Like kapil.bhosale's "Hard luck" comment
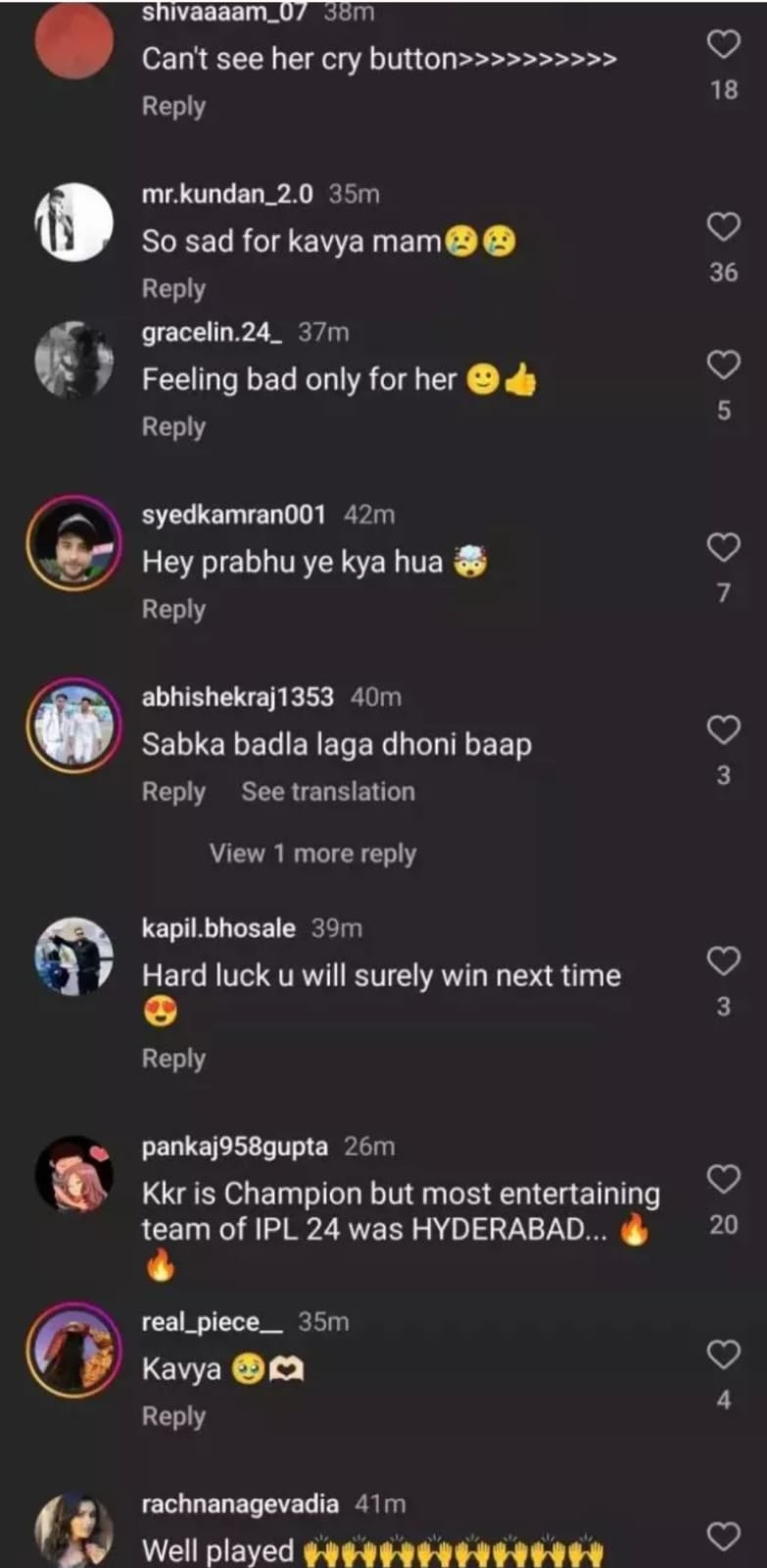Image resolution: width=767 pixels, height=1568 pixels. coord(723,961)
